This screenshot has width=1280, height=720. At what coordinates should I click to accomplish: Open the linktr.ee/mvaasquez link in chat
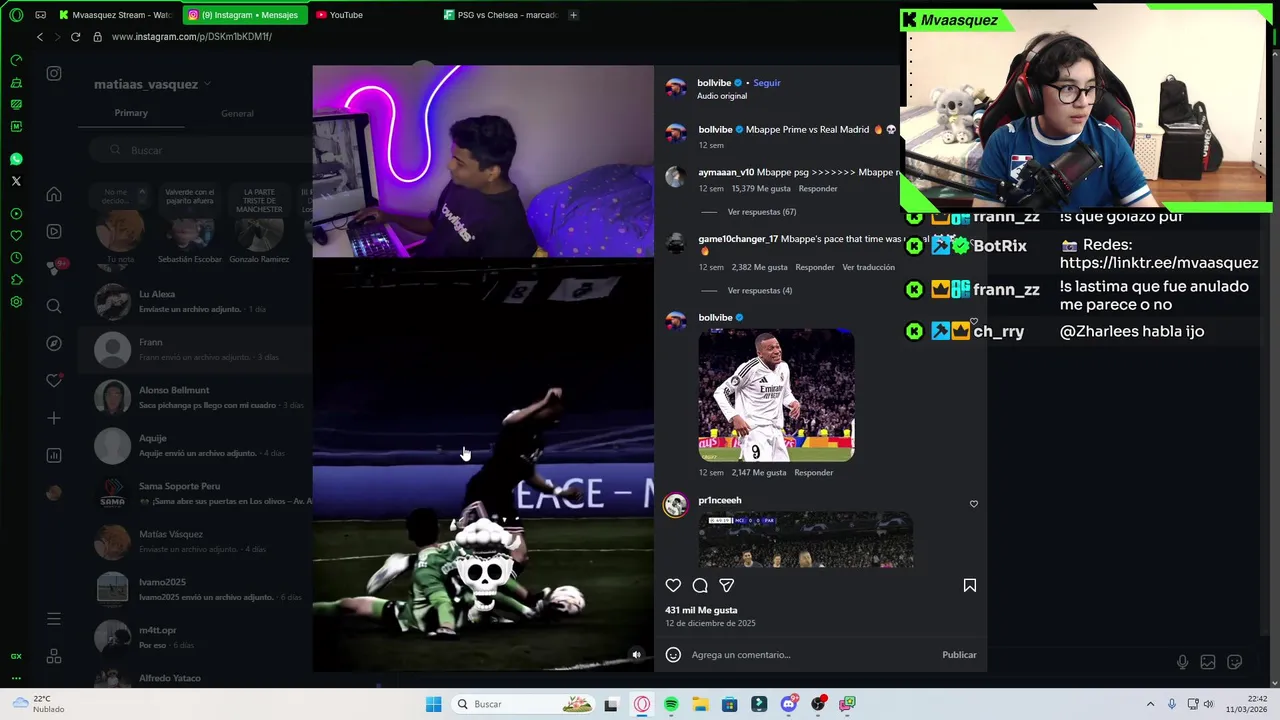coord(1159,263)
